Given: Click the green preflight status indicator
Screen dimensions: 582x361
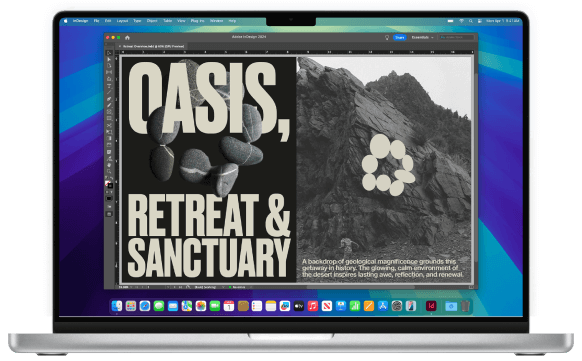Looking at the screenshot, I should [x=230, y=287].
